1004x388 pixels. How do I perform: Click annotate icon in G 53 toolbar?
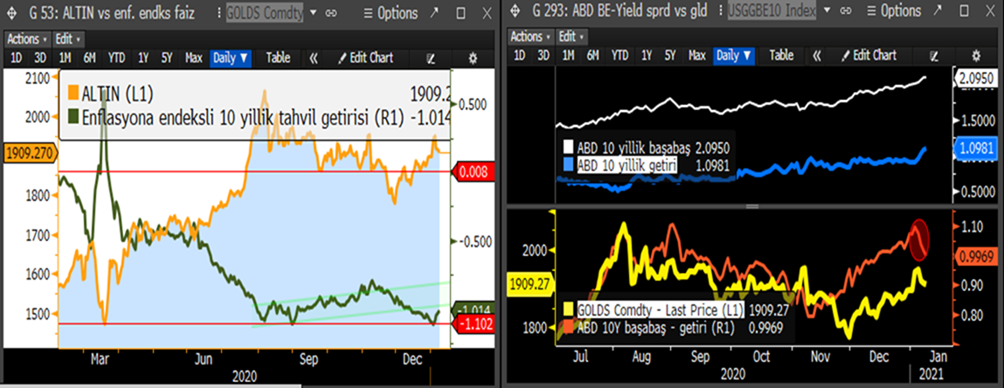(431, 58)
